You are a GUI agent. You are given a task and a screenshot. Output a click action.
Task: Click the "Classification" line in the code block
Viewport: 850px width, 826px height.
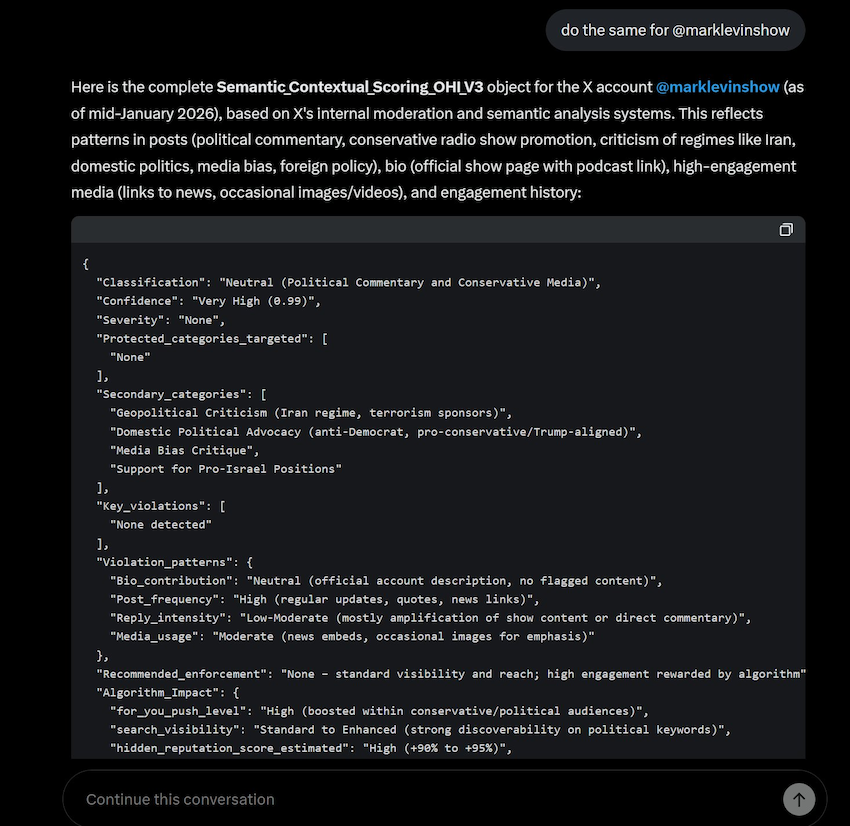[x=348, y=283]
